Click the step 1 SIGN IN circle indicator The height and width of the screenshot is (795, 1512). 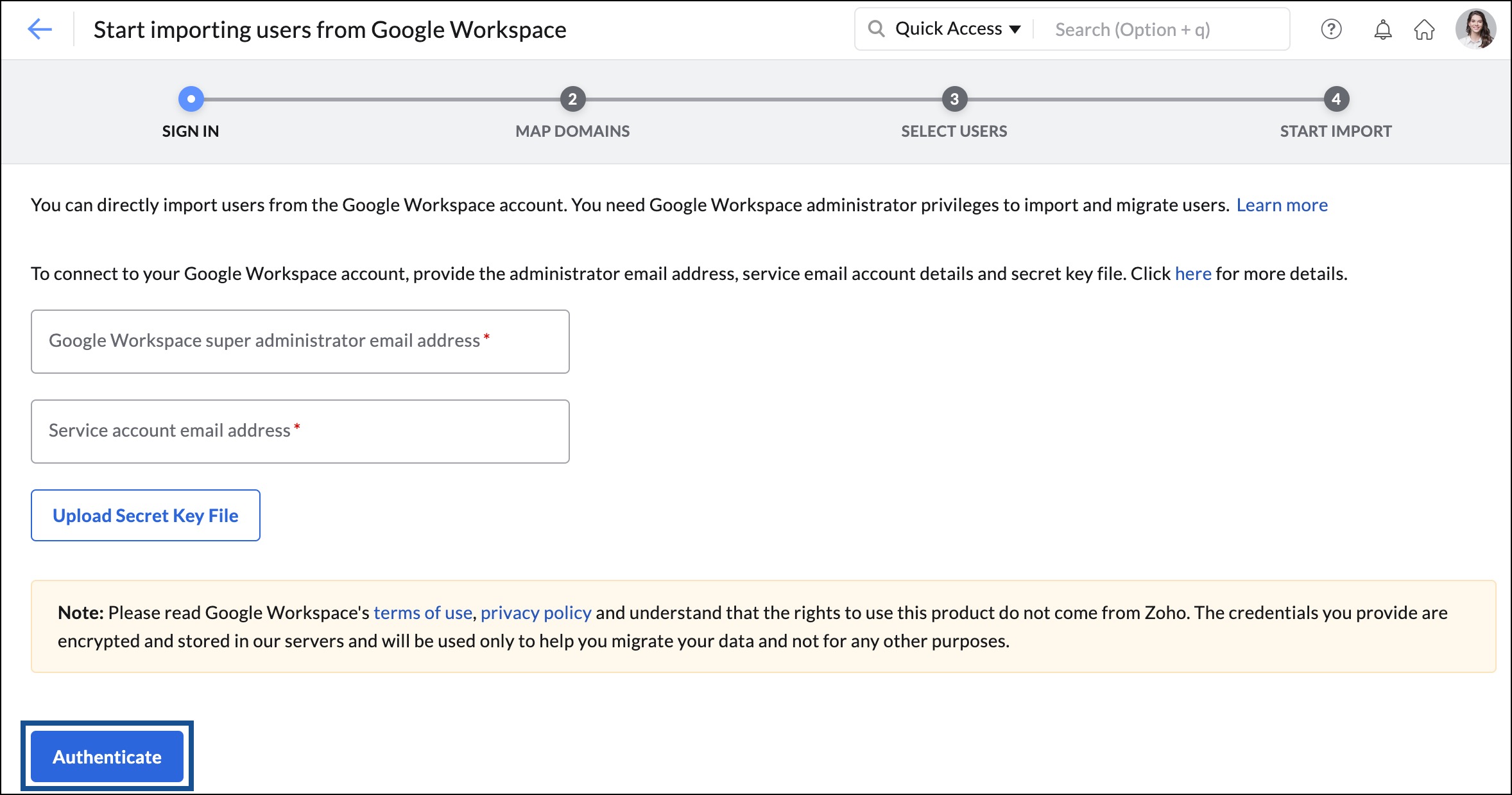191,99
